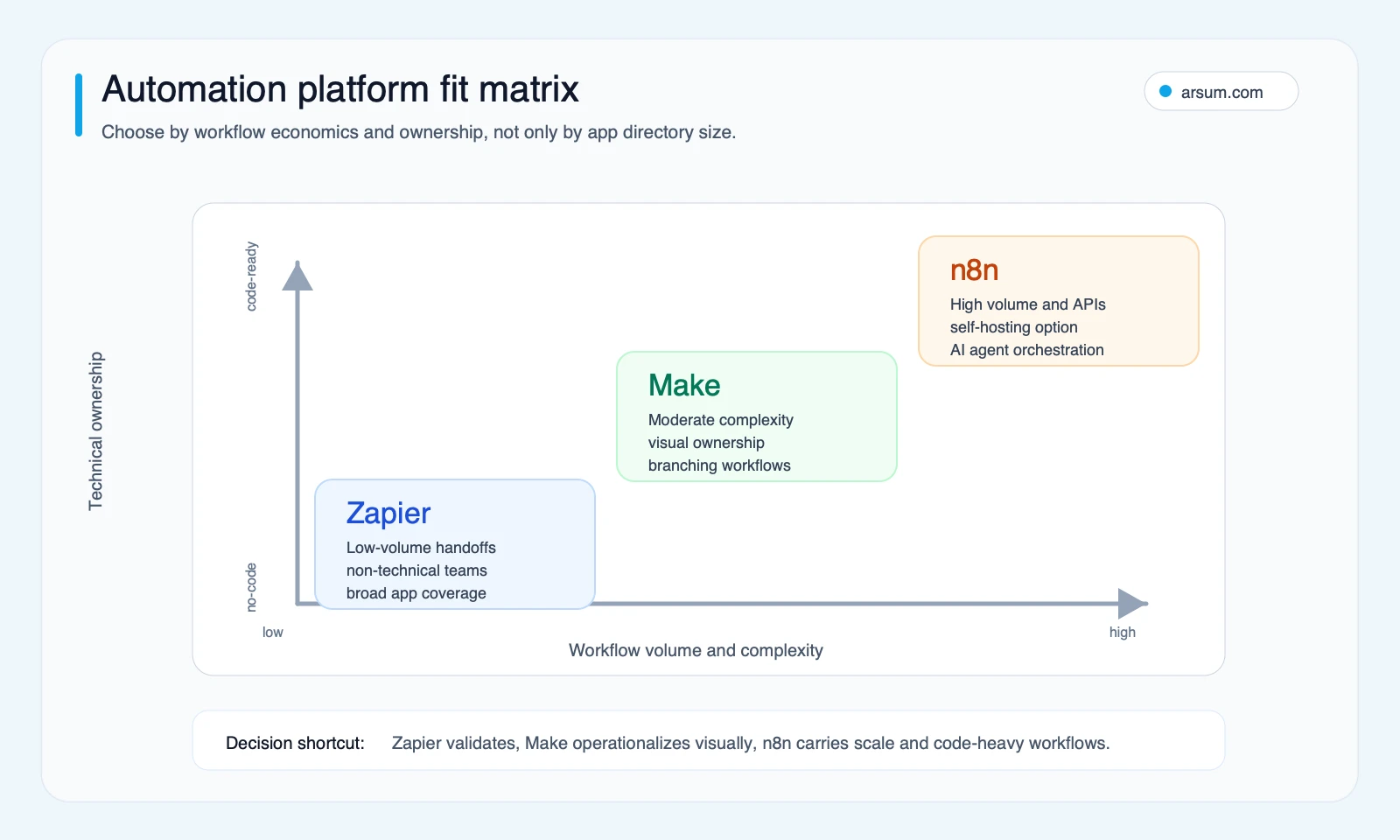1400x840 pixels.
Task: Click the arsum.com badge
Action: click(x=1221, y=92)
